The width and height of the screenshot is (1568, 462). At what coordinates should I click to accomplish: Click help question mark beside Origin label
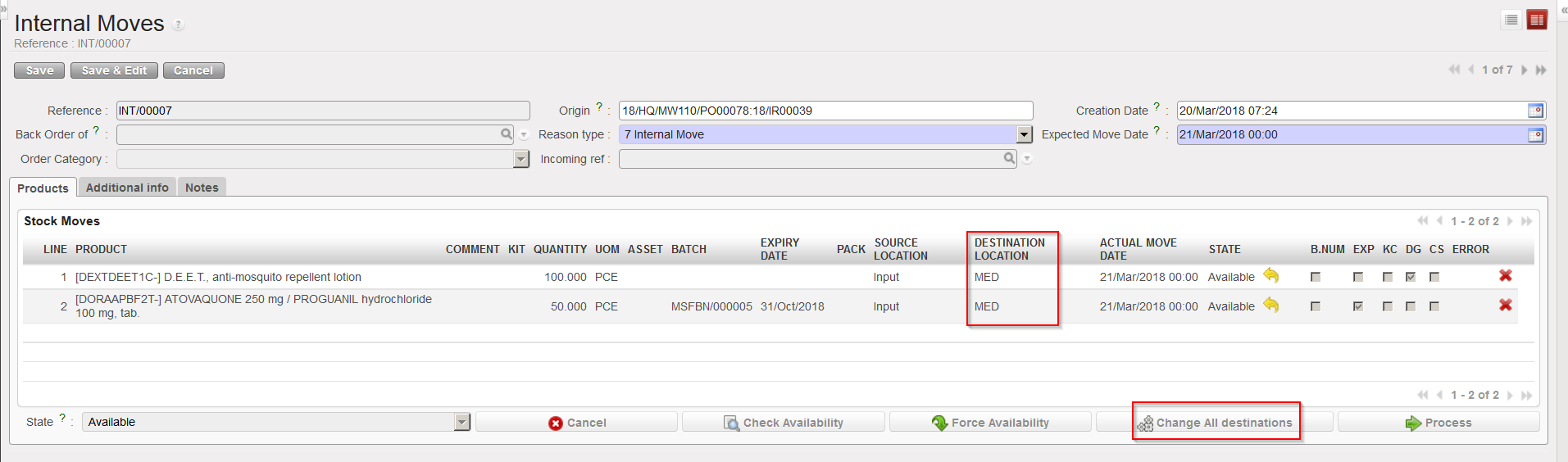pos(599,106)
